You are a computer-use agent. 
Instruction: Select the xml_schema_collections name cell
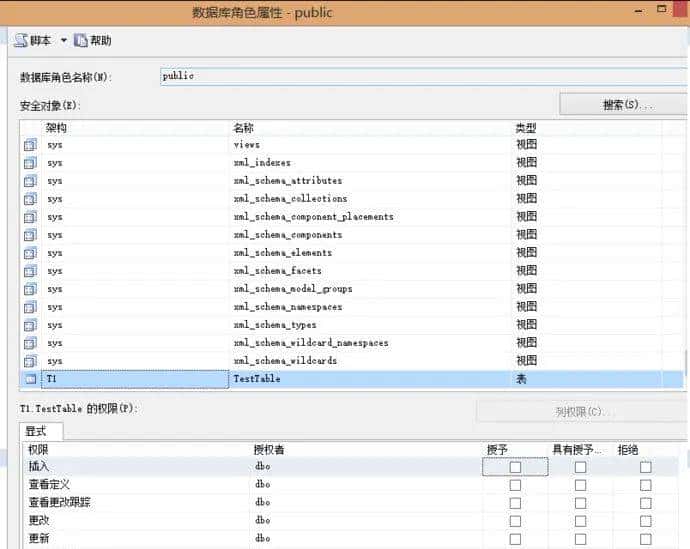pos(290,199)
